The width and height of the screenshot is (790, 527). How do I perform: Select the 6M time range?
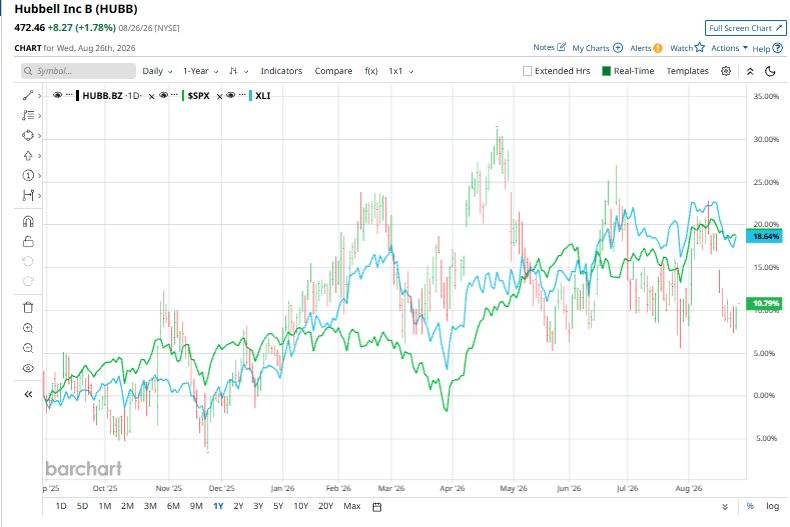click(173, 506)
